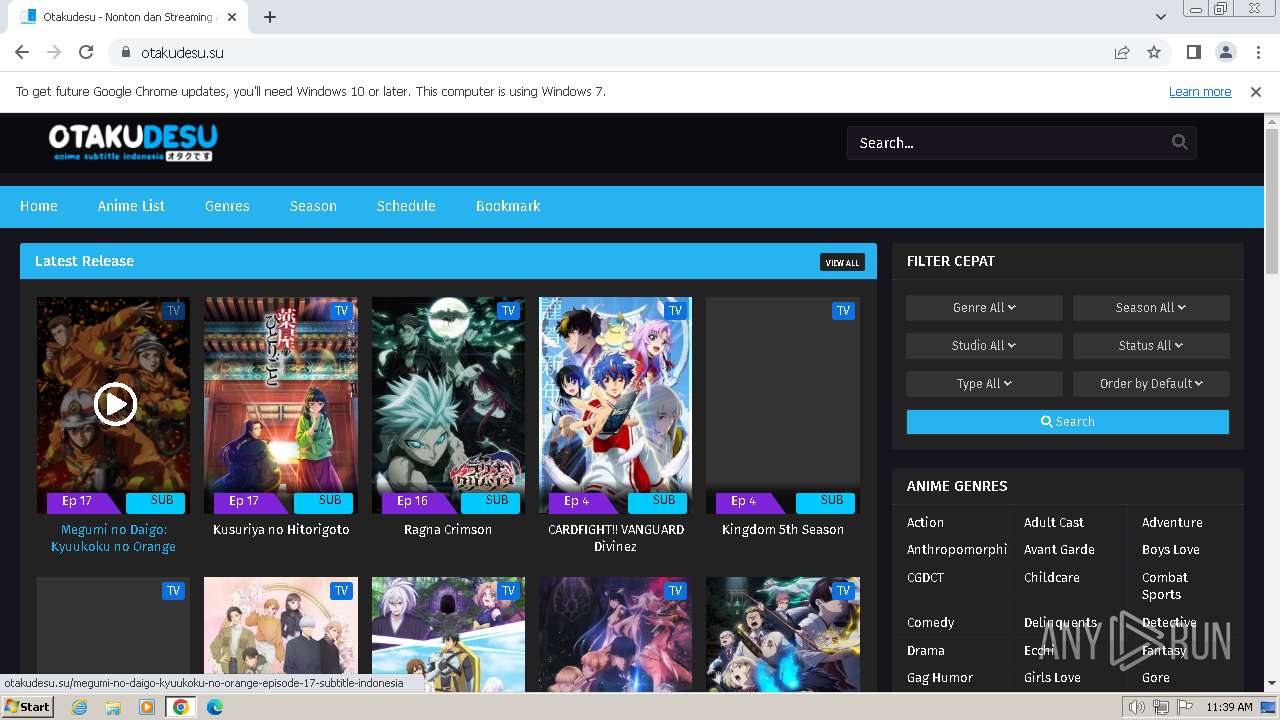
Task: Select the Boys Love genre
Action: 1171,550
